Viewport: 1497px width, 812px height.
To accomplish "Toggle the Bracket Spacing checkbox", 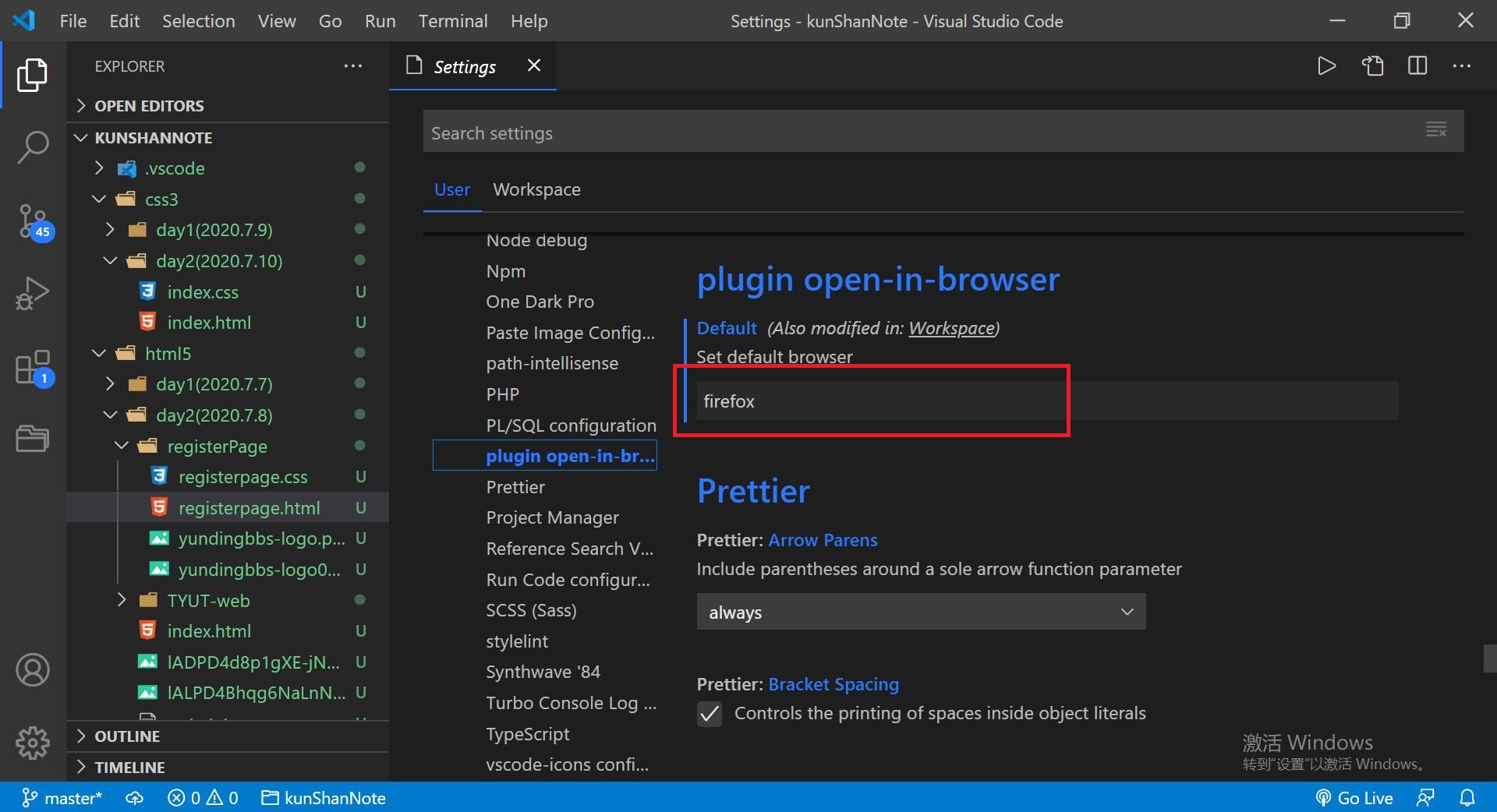I will click(710, 713).
